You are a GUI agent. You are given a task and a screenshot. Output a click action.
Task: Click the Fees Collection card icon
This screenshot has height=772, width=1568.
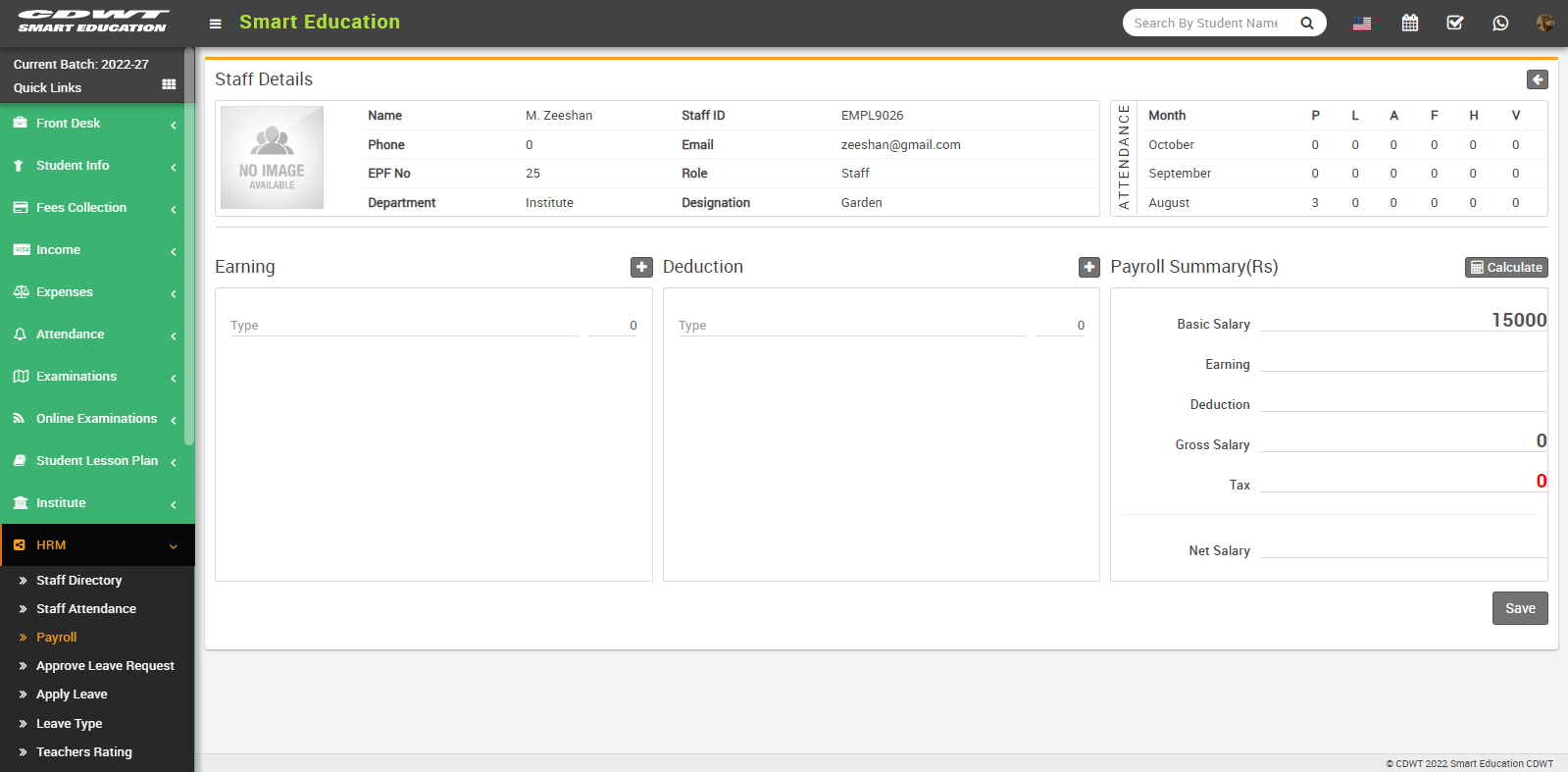click(20, 208)
